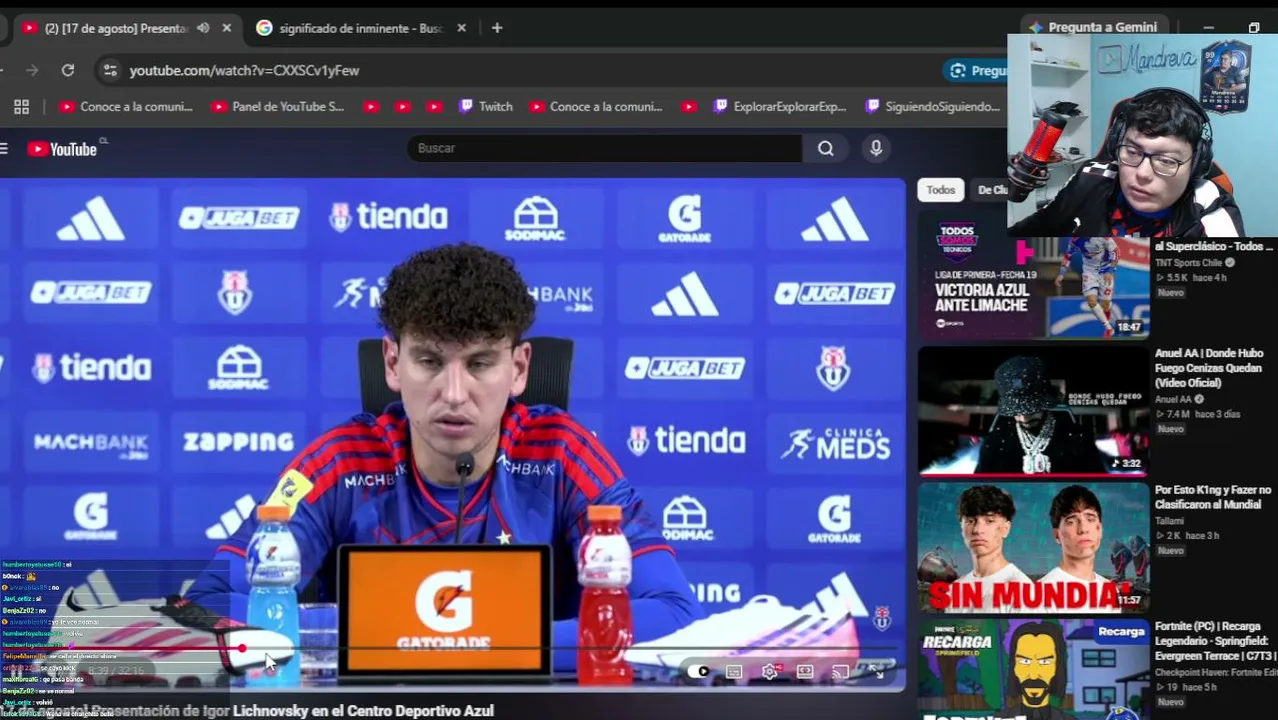Screen dimensions: 1278x720
Task: Toggle the autoplay switch in player
Action: pyautogui.click(x=700, y=672)
